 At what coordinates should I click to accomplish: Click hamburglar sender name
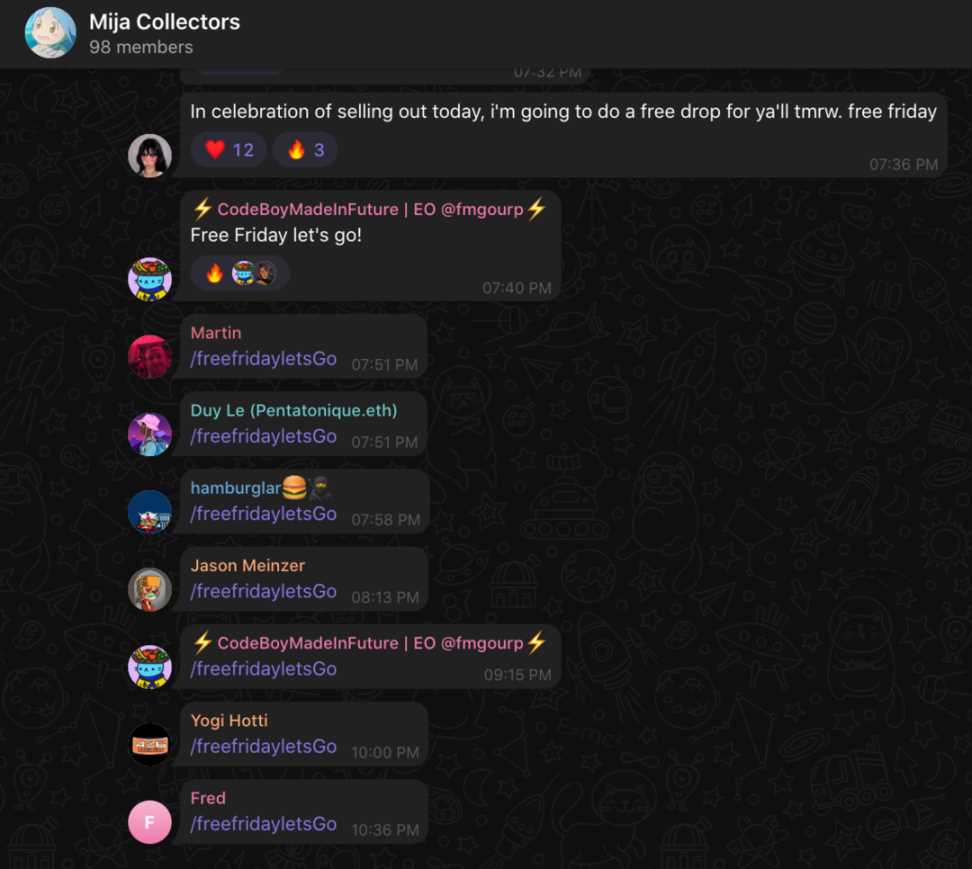coord(236,488)
